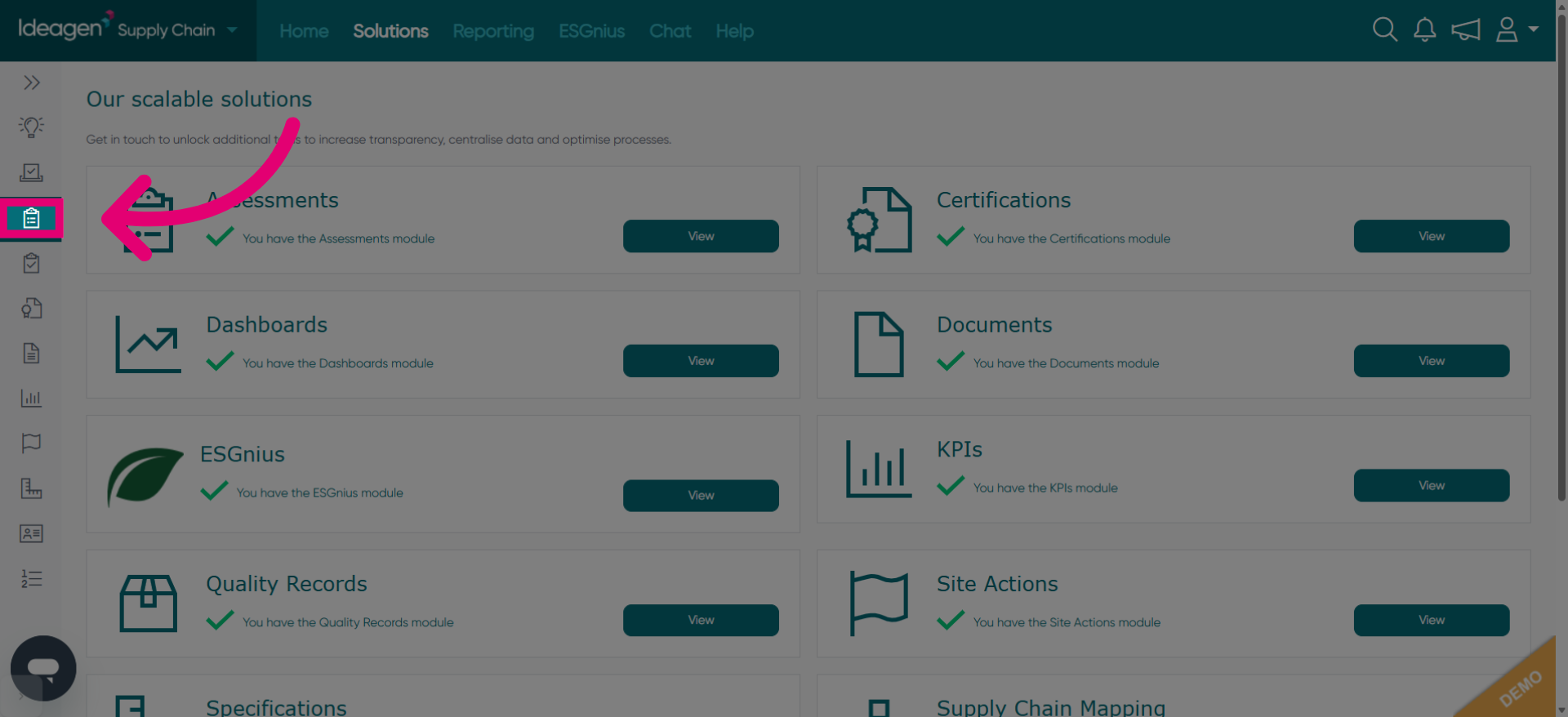
Task: Click the Site Actions flag card icon
Action: coord(879,603)
